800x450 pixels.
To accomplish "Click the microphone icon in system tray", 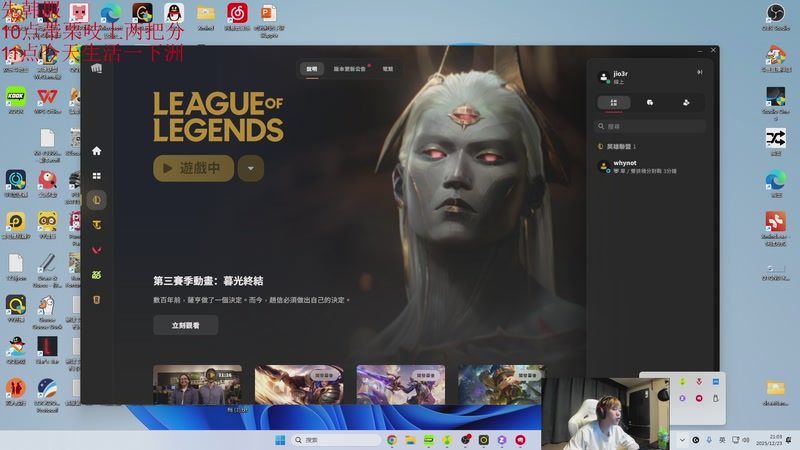I will [709, 440].
